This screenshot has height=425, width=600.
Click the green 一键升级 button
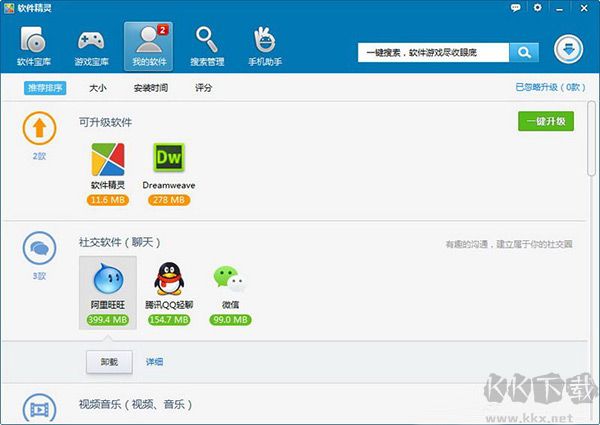click(546, 121)
